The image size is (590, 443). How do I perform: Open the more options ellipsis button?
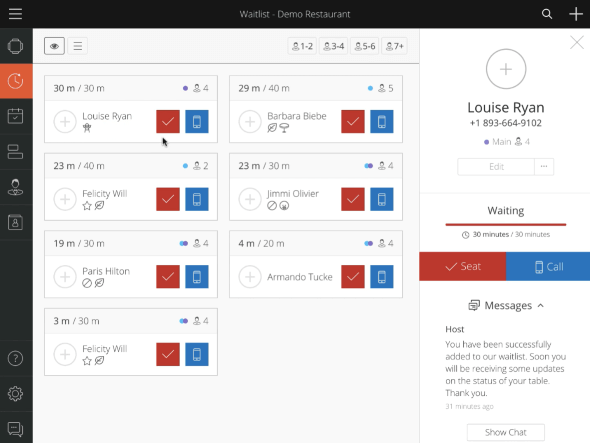pyautogui.click(x=544, y=167)
